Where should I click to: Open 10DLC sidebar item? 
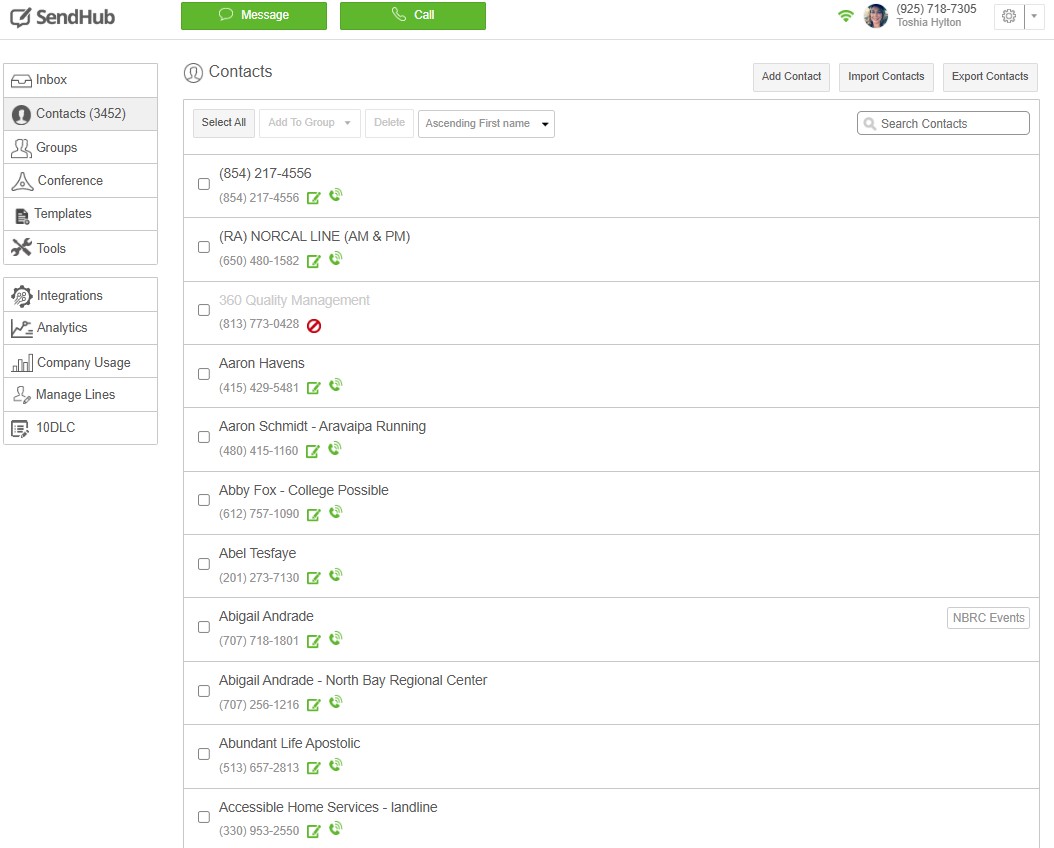(81, 427)
